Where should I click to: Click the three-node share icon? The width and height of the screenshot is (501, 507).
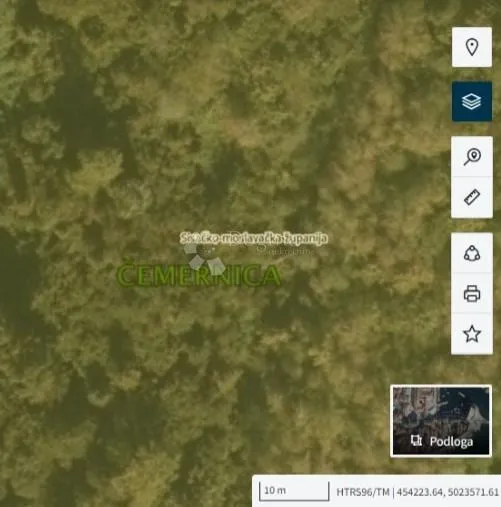(x=472, y=253)
